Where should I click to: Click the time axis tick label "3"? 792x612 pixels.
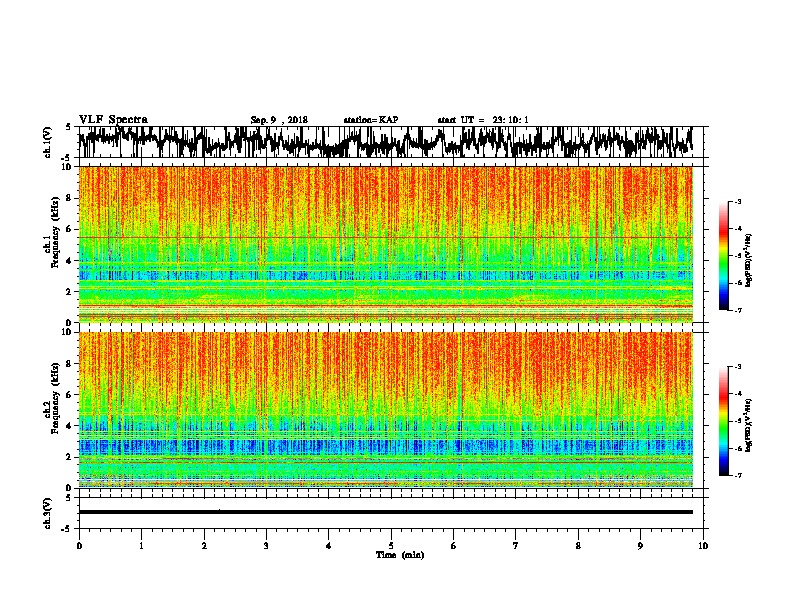pyautogui.click(x=266, y=546)
